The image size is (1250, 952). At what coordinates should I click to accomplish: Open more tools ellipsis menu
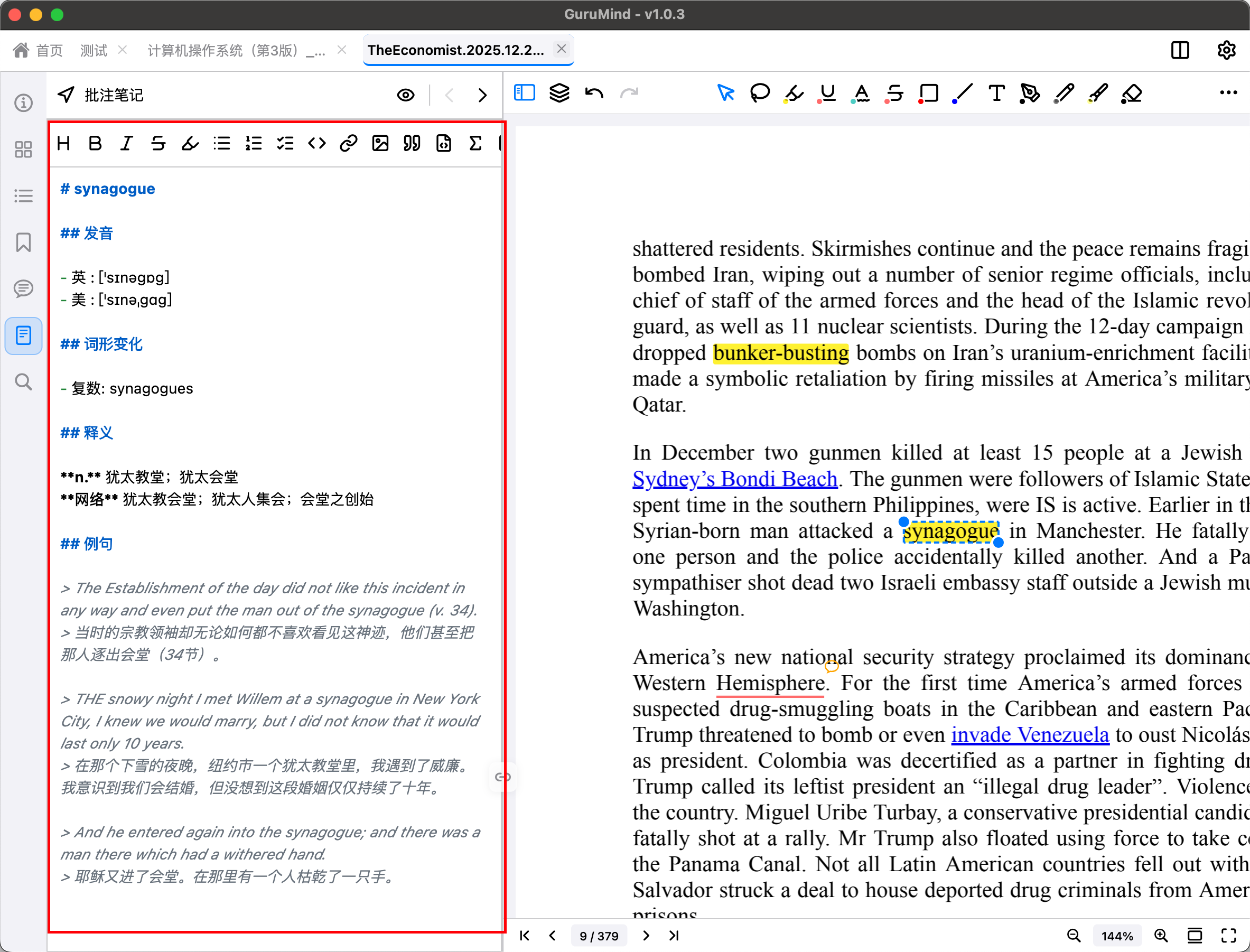(x=1228, y=92)
